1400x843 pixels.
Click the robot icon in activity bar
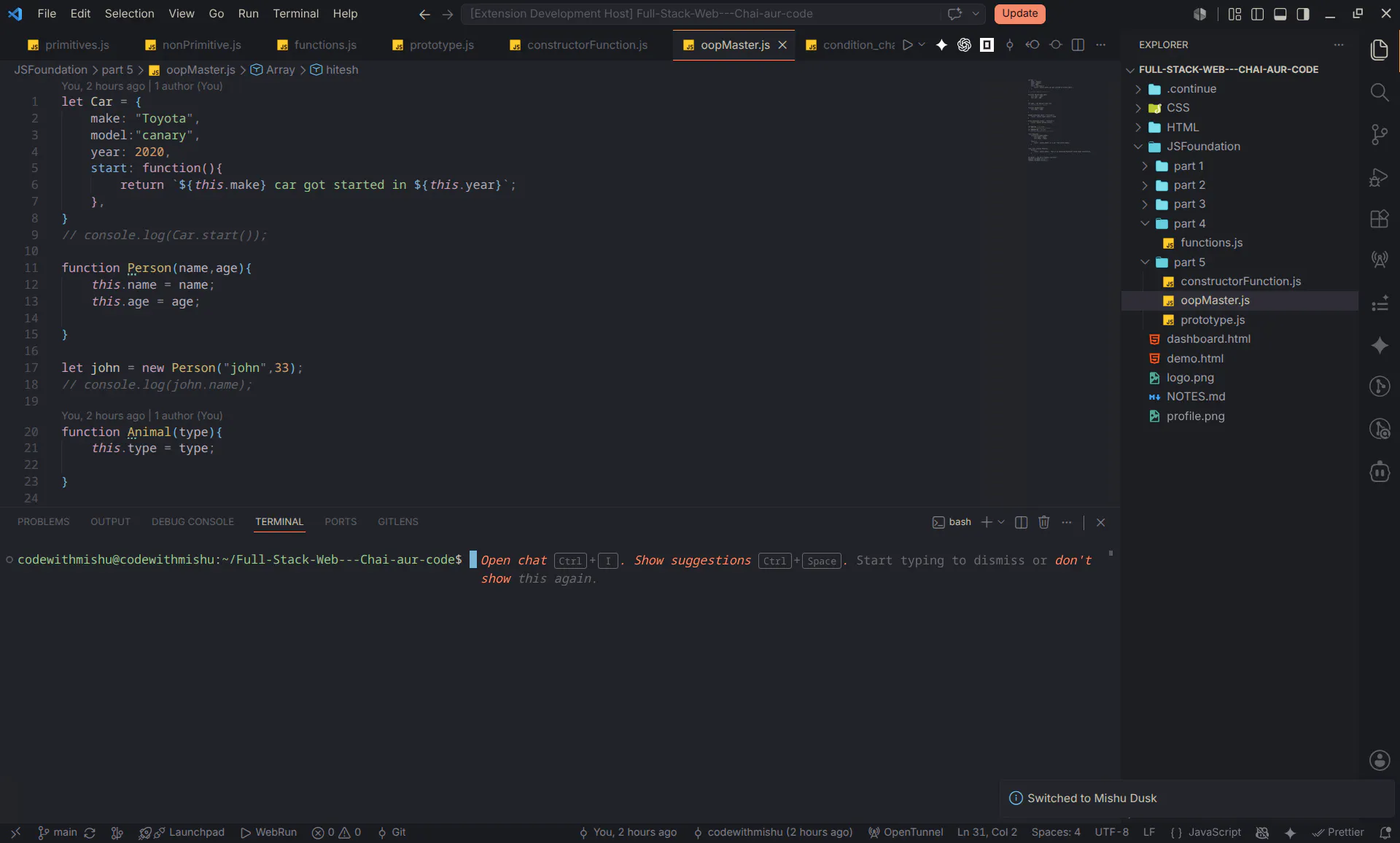[x=1379, y=472]
